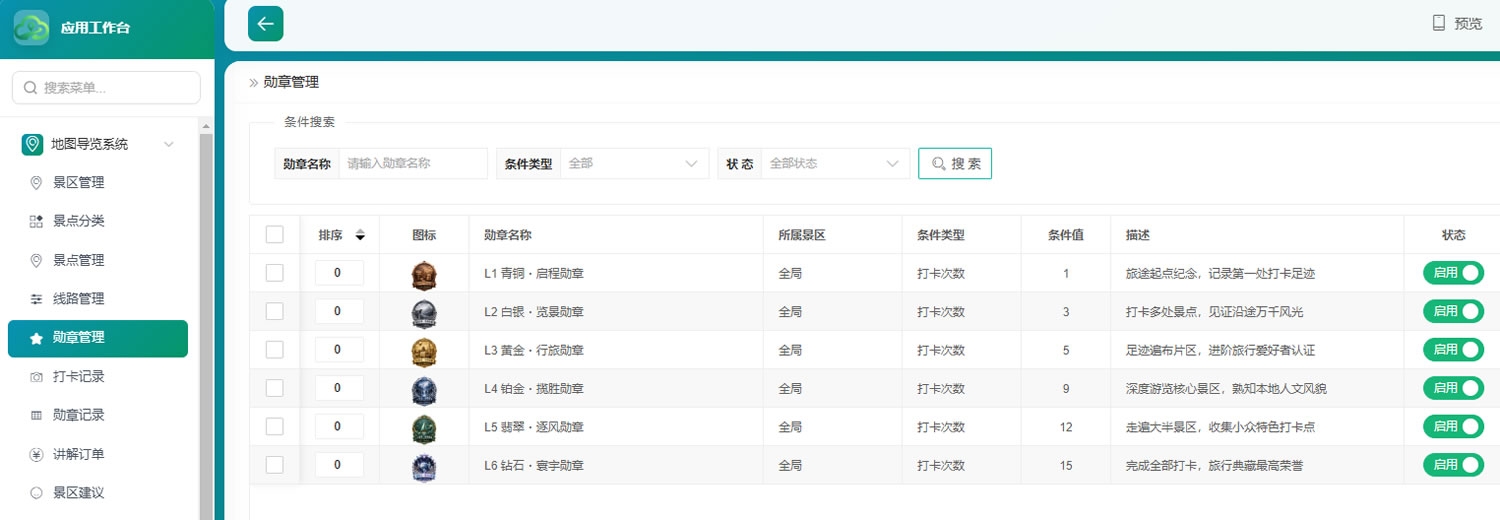Click the cloud logo of 应用工作台

31,28
